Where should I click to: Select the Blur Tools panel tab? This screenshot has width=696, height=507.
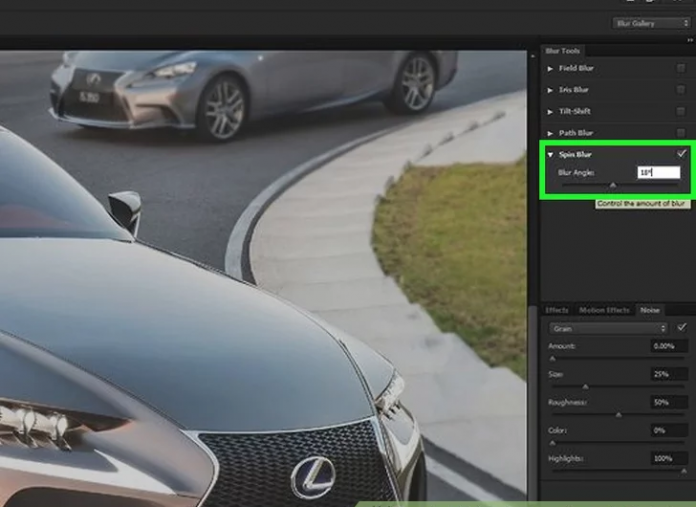(x=562, y=51)
